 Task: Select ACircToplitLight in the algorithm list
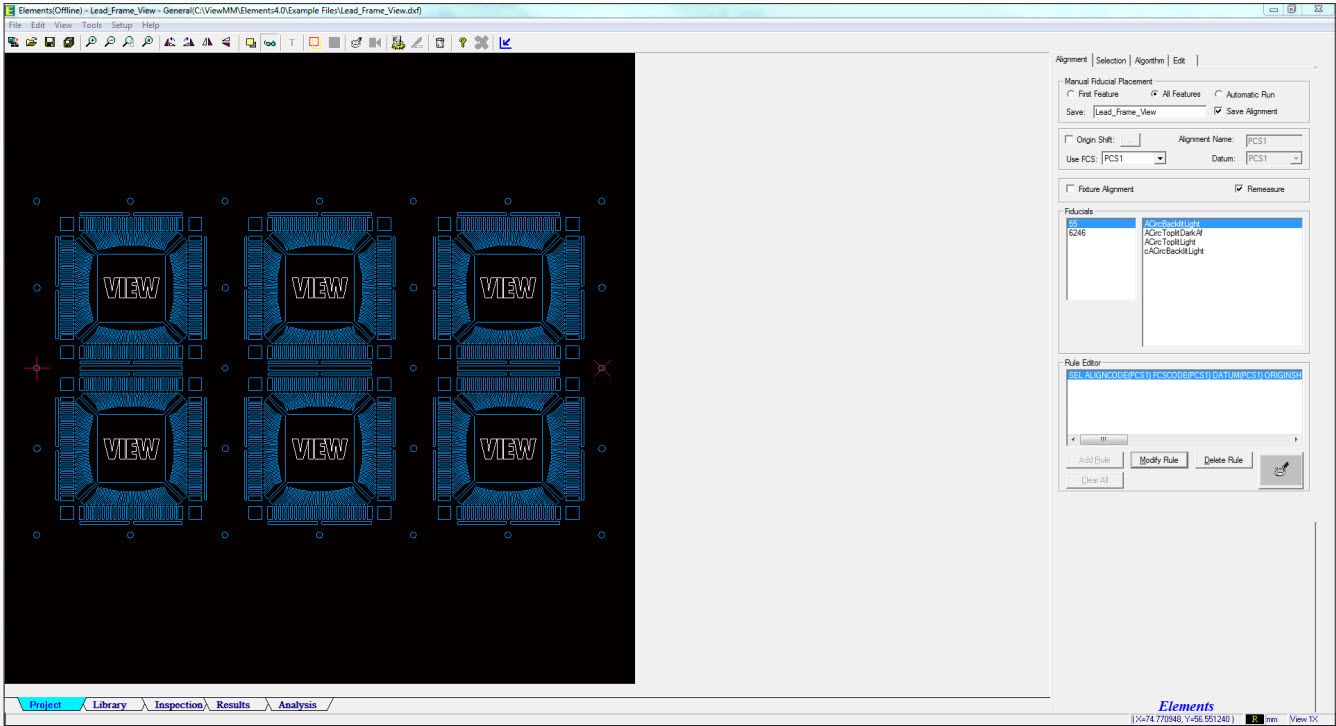(x=1221, y=241)
